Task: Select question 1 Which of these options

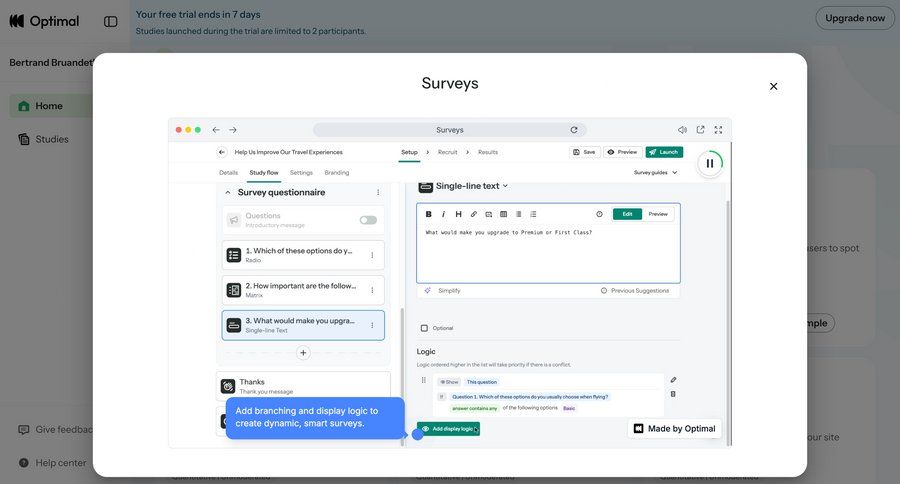Action: point(303,255)
